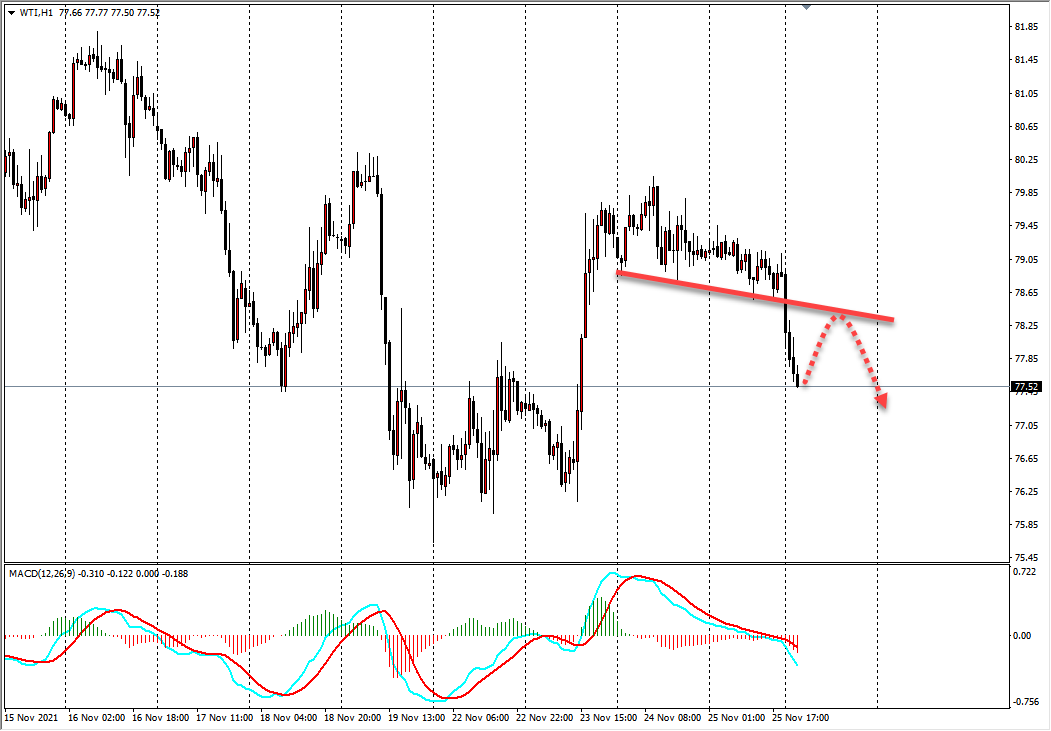Click time label 15 Nov 2021
The width and height of the screenshot is (1051, 731).
click(32, 718)
